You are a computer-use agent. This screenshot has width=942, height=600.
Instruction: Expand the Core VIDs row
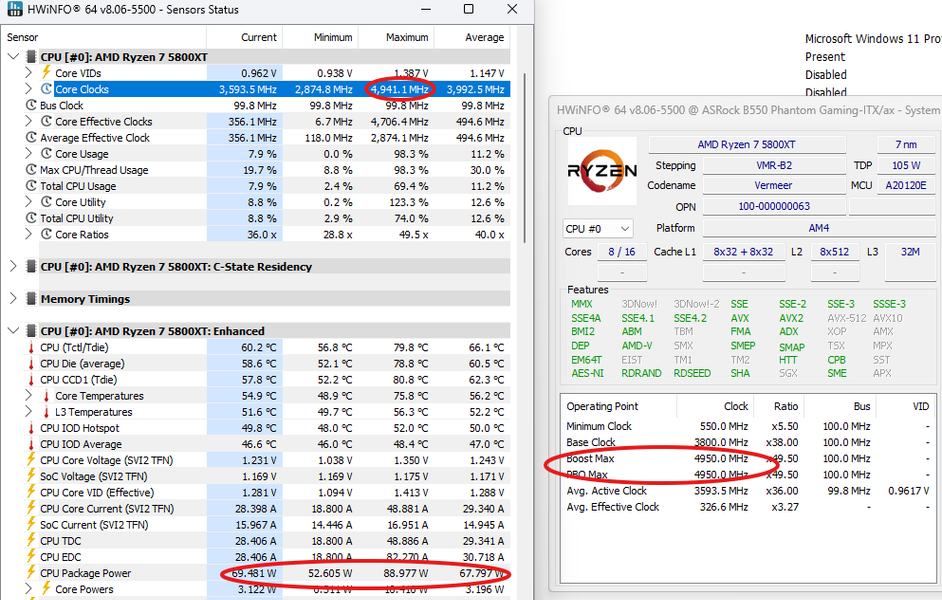(29, 73)
